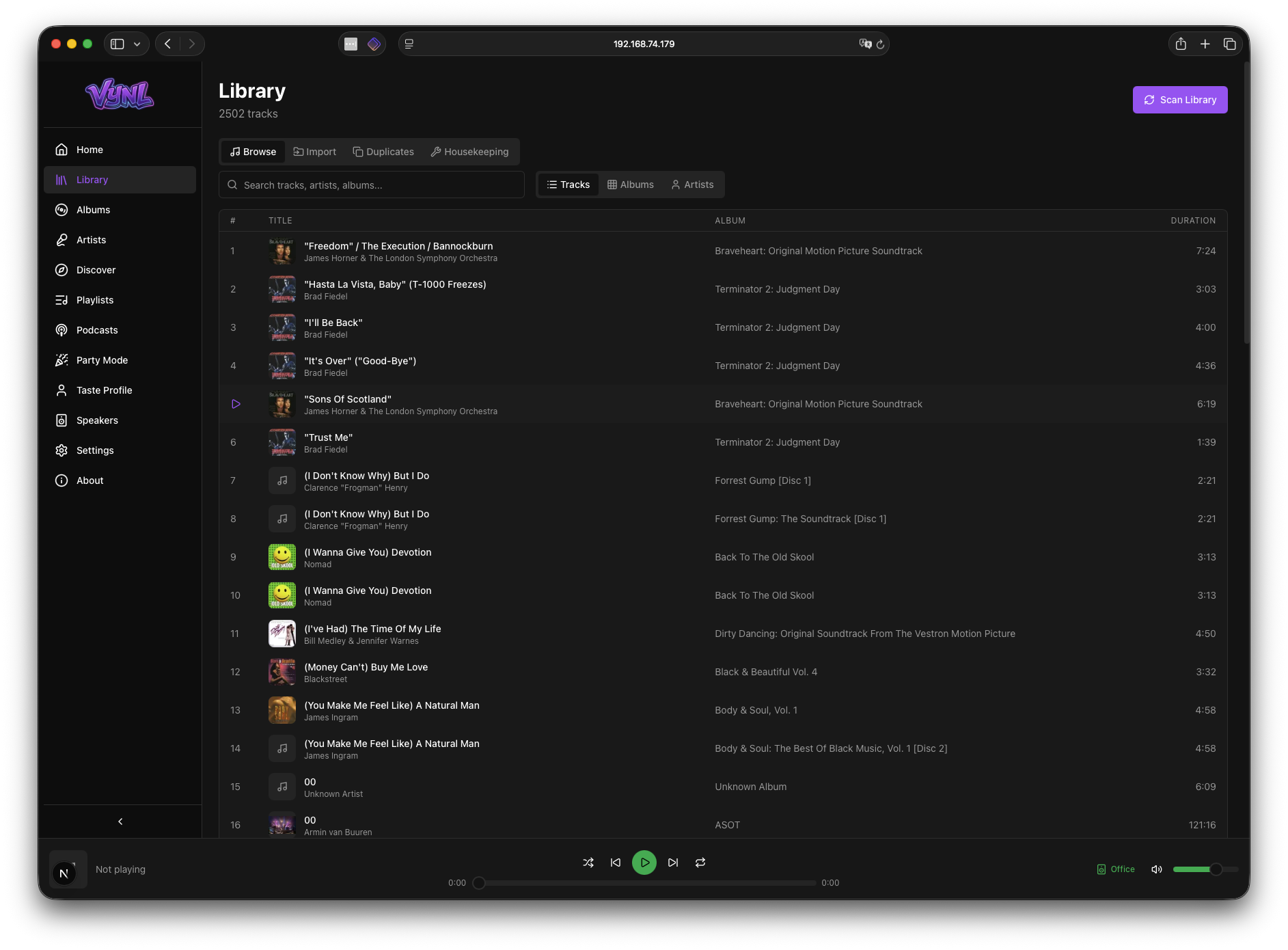1288x950 pixels.
Task: Click the Scan Library button
Action: (1180, 100)
